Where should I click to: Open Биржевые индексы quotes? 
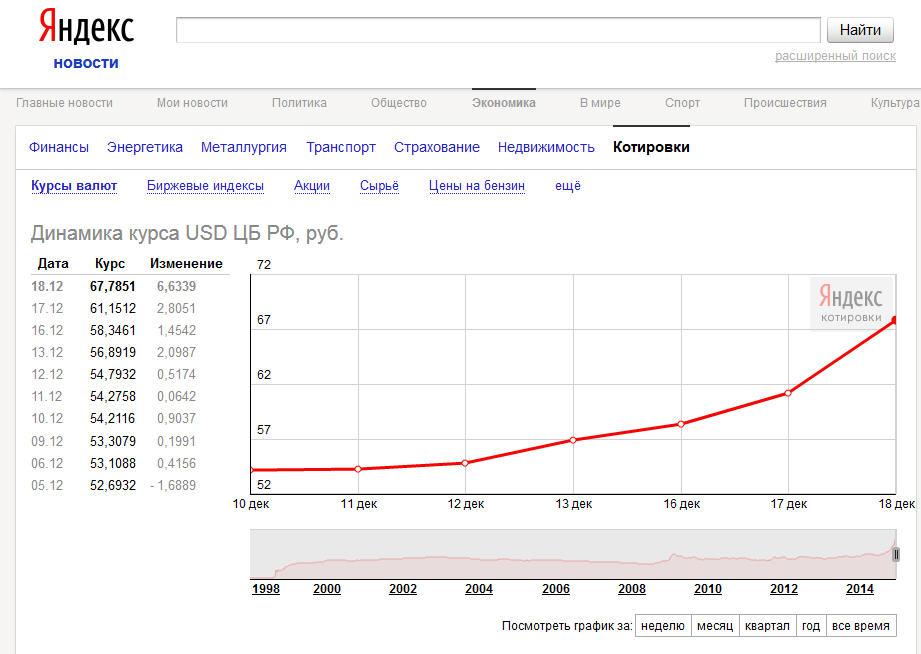click(x=205, y=186)
